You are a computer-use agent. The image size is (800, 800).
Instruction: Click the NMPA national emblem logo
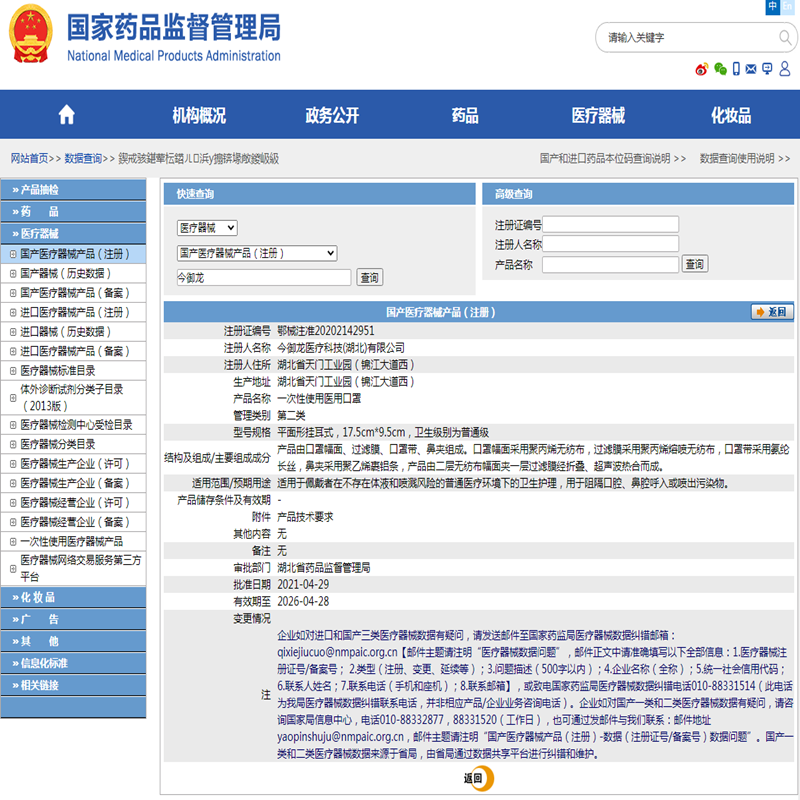click(x=31, y=34)
